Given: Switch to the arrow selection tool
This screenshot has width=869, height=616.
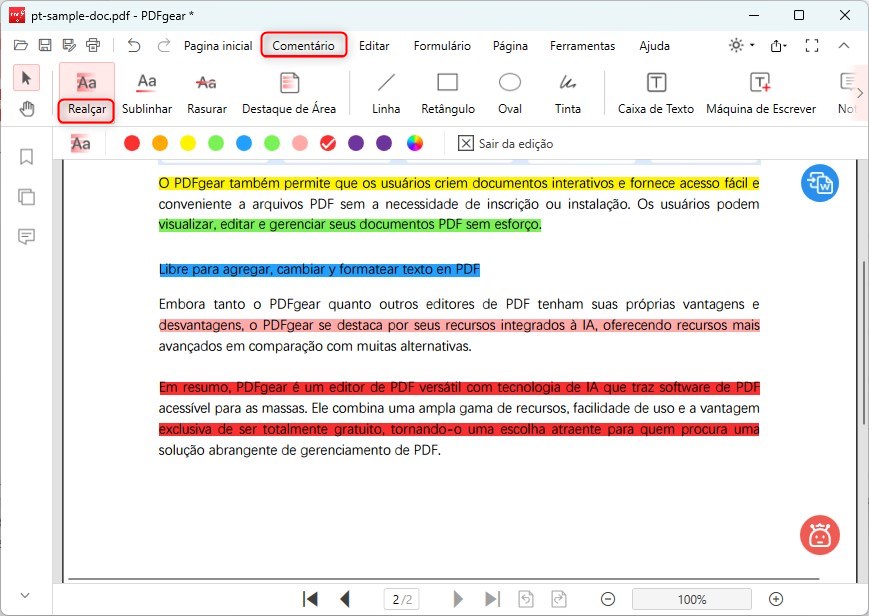Looking at the screenshot, I should click(28, 78).
